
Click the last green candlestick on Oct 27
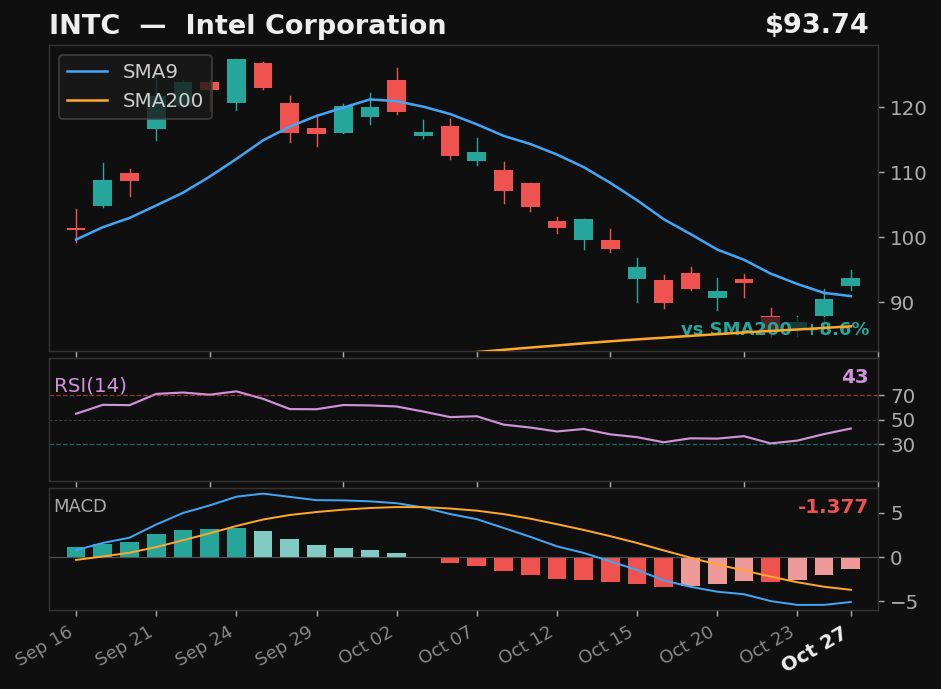(x=851, y=281)
